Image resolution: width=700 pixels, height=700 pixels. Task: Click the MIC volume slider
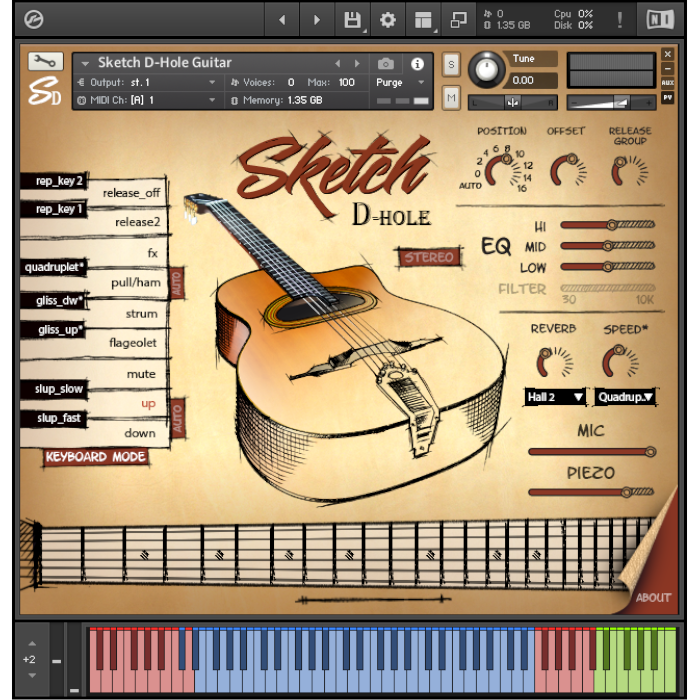point(592,452)
